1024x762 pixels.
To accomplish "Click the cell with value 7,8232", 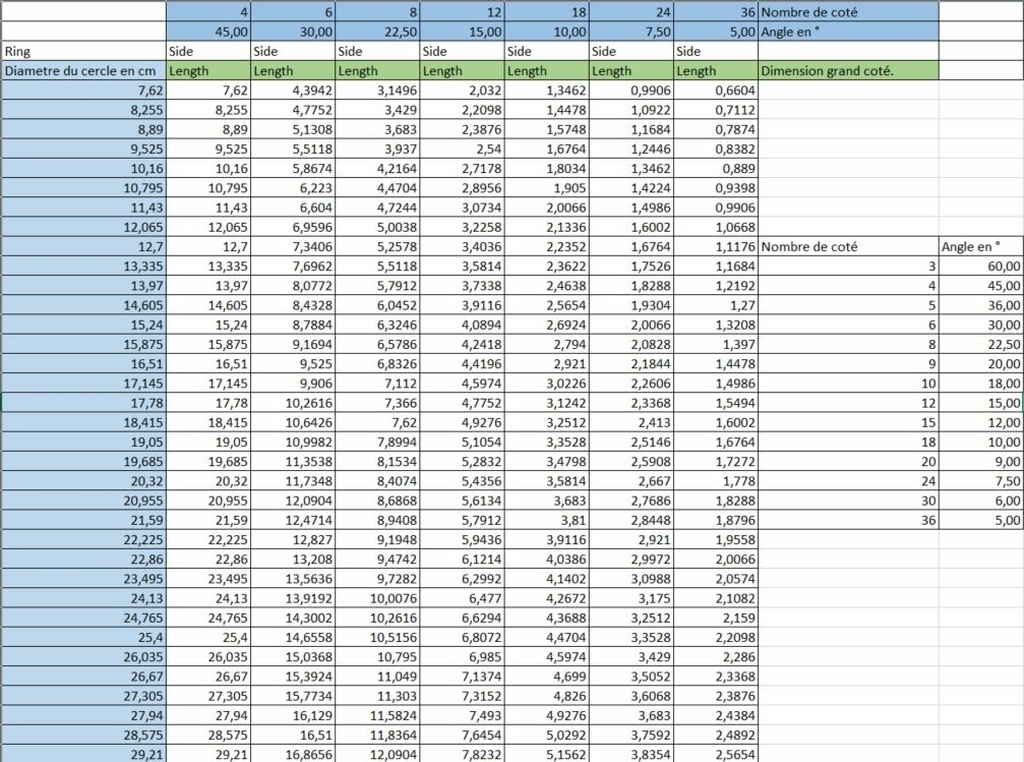I will (462, 754).
